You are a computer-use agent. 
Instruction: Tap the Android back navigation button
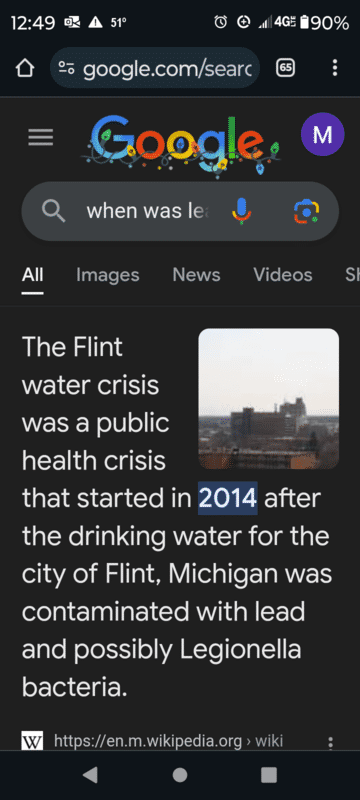click(90, 774)
